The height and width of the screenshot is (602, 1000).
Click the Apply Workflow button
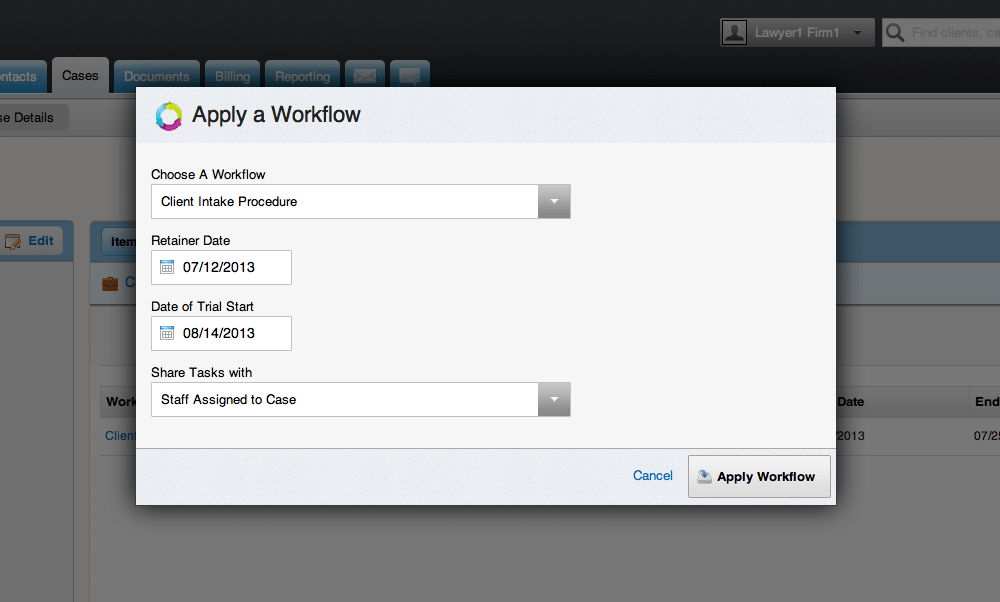coord(759,476)
